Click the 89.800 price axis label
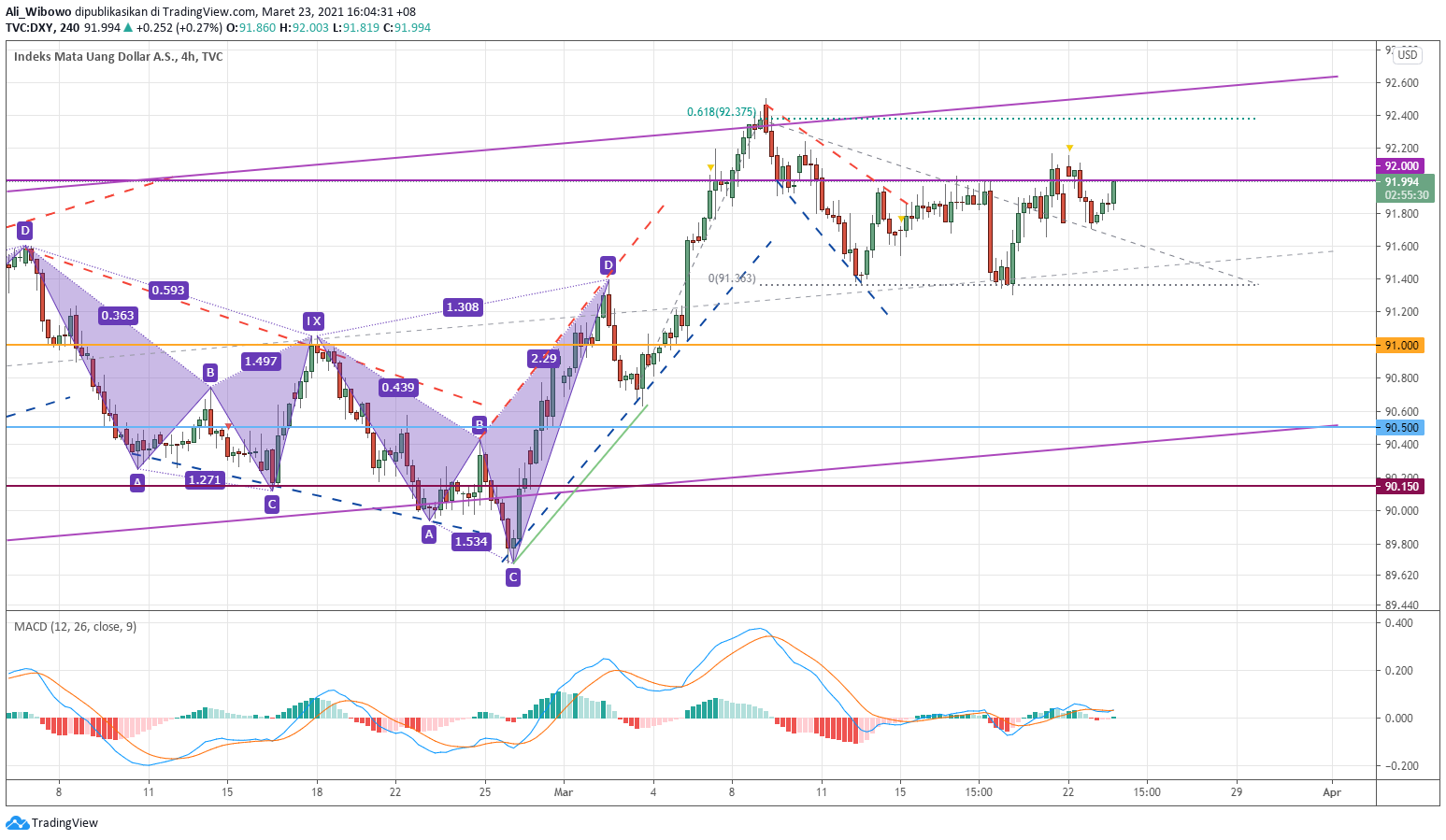 click(1401, 545)
